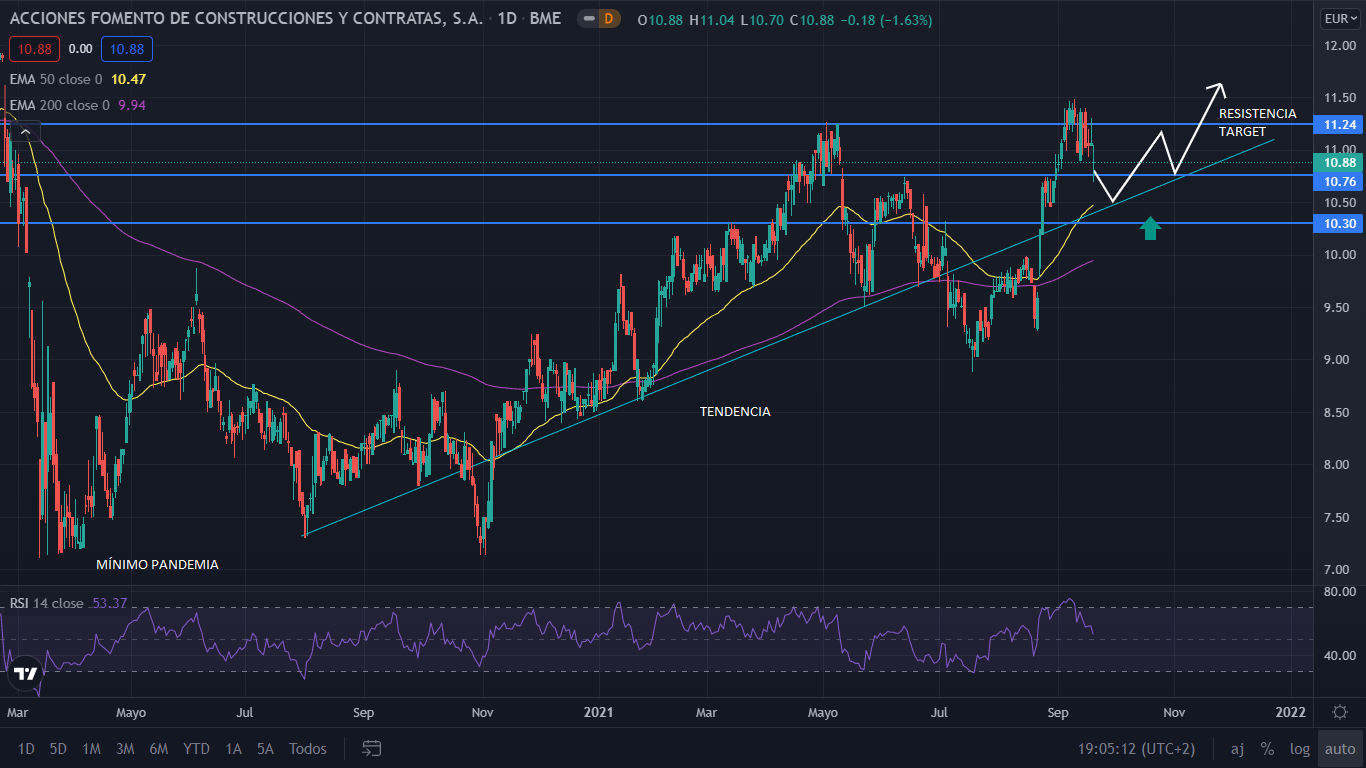Click the blue 10.88 buy price button
The height and width of the screenshot is (768, 1366).
[127, 49]
